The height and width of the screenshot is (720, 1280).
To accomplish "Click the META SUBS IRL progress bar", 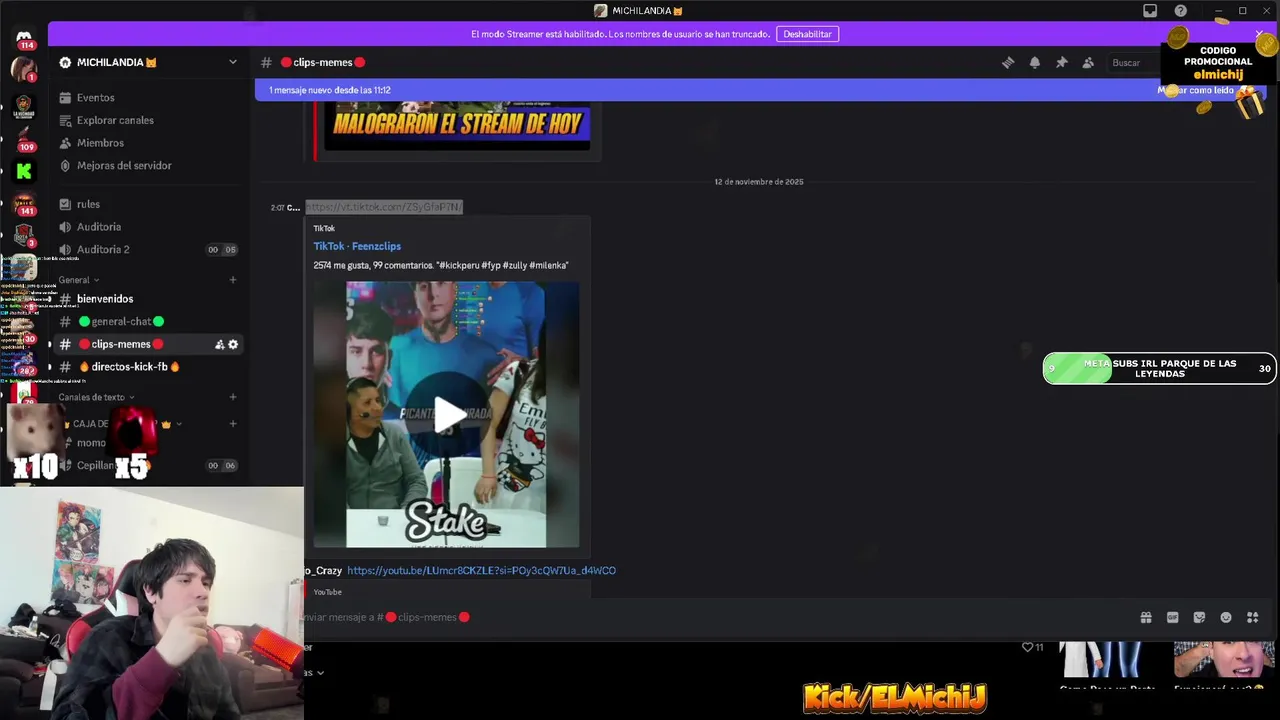I will tap(1159, 368).
